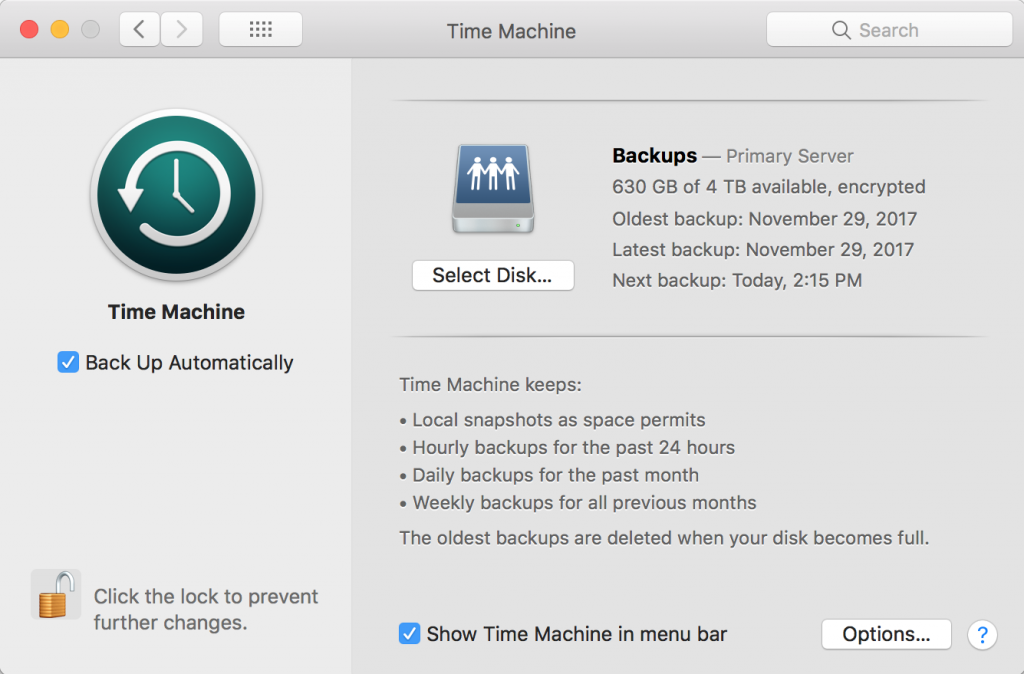The height and width of the screenshot is (674, 1024).
Task: Click the Next backup time line
Action: tap(736, 280)
